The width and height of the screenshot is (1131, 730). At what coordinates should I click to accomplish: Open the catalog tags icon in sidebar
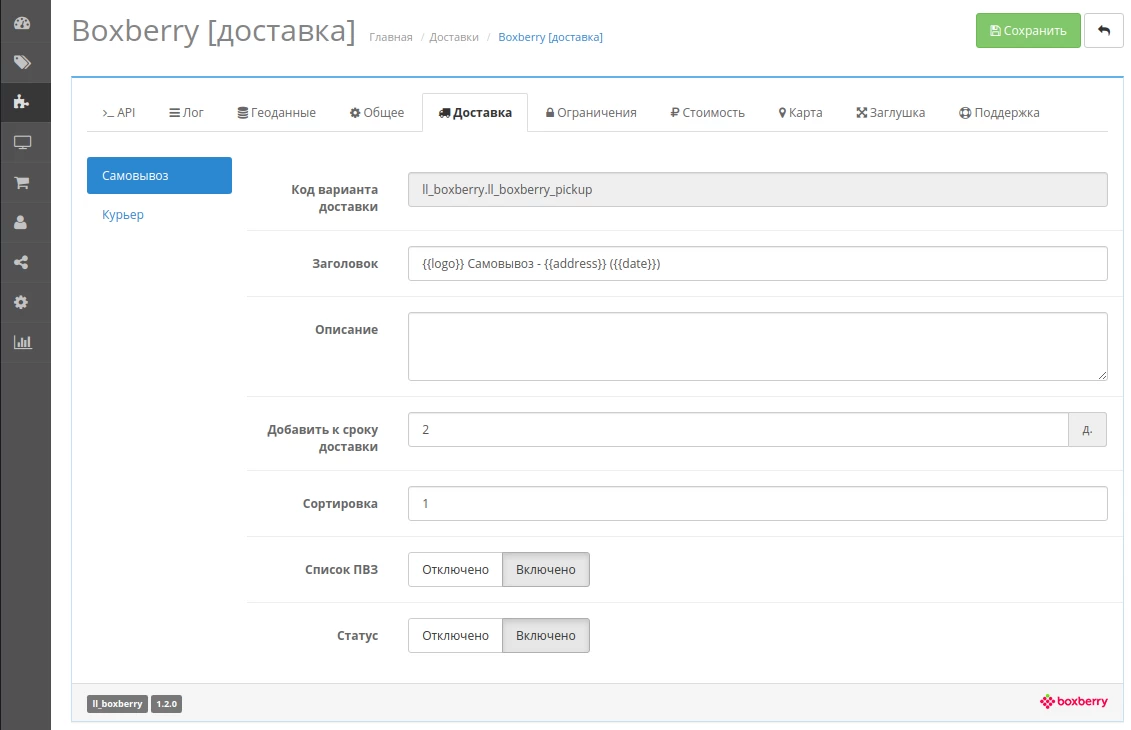22,63
